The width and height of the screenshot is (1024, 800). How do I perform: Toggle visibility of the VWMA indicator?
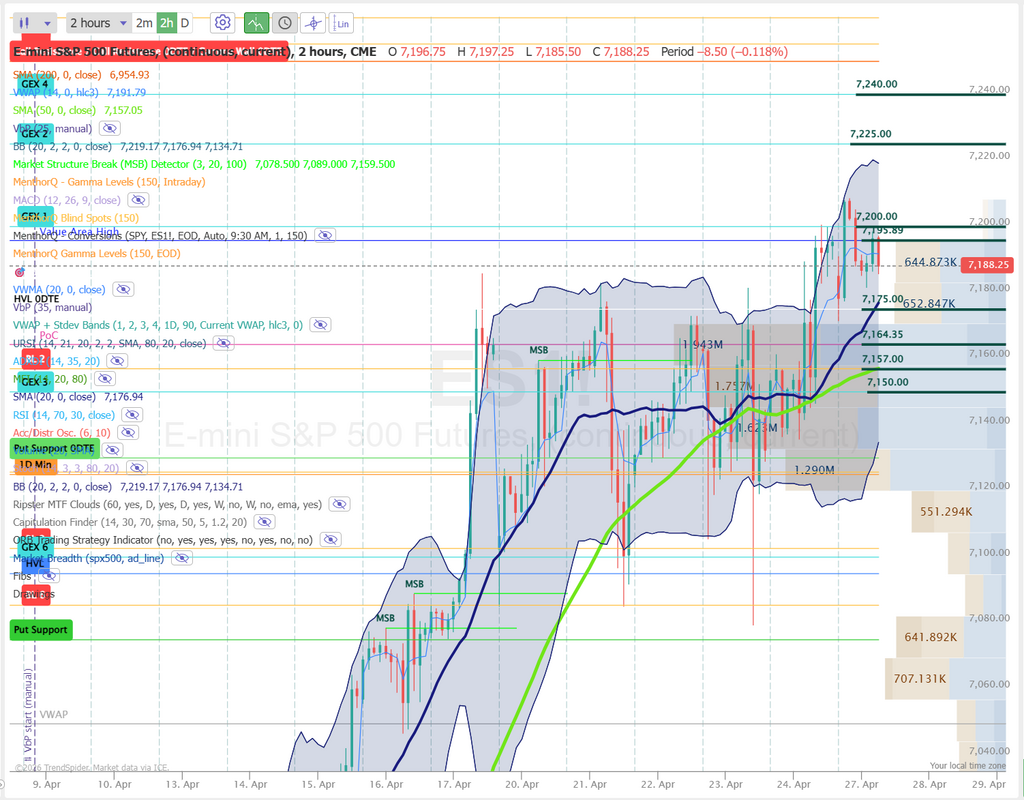click(122, 289)
